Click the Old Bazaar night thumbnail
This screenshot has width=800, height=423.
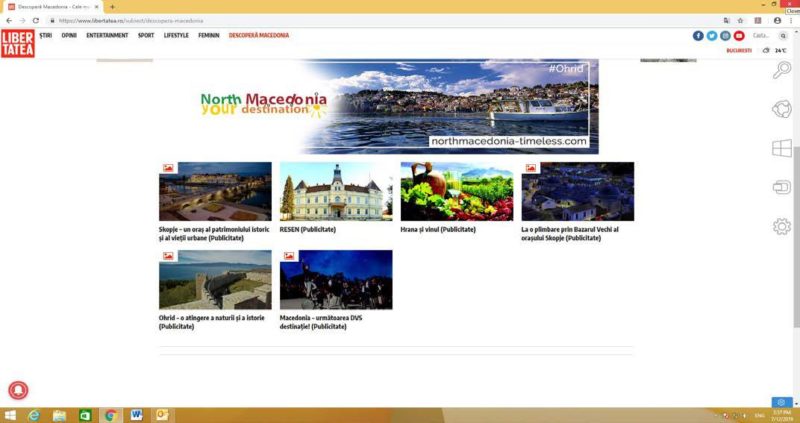[578, 191]
